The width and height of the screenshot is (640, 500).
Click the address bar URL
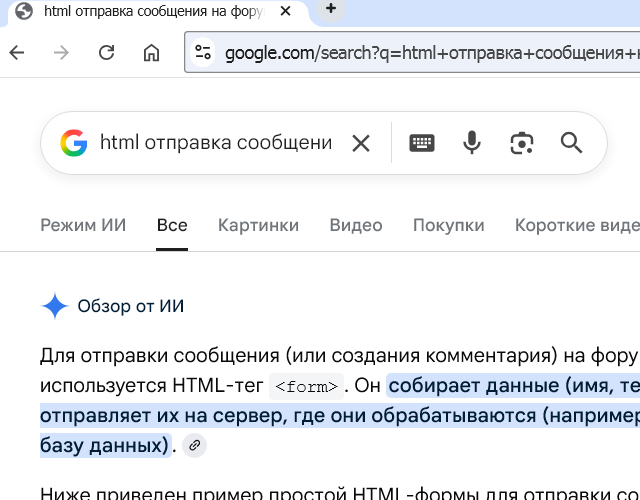432,53
